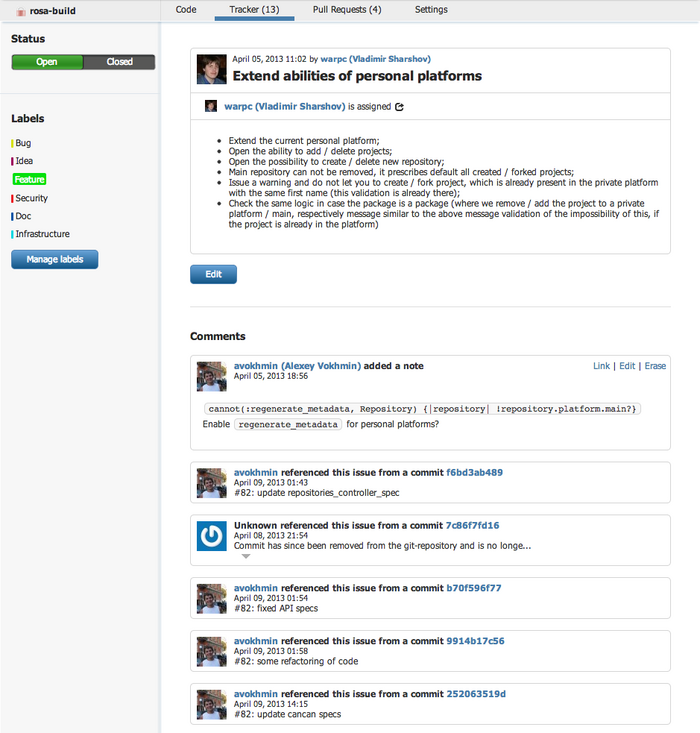Click the Edit issue button
The width and height of the screenshot is (700, 733).
tap(213, 274)
